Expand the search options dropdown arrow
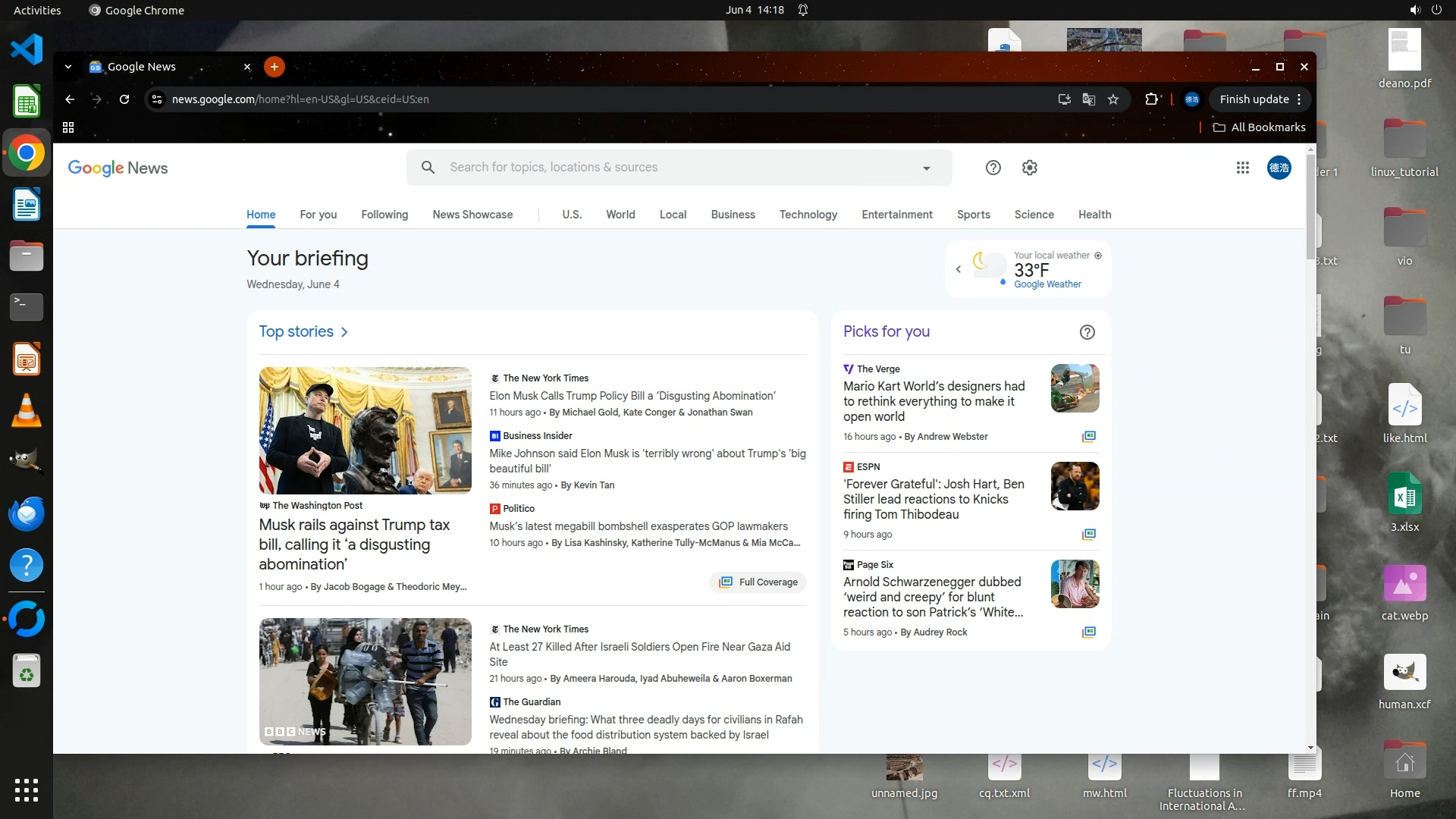Image resolution: width=1456 pixels, height=819 pixels. click(926, 168)
